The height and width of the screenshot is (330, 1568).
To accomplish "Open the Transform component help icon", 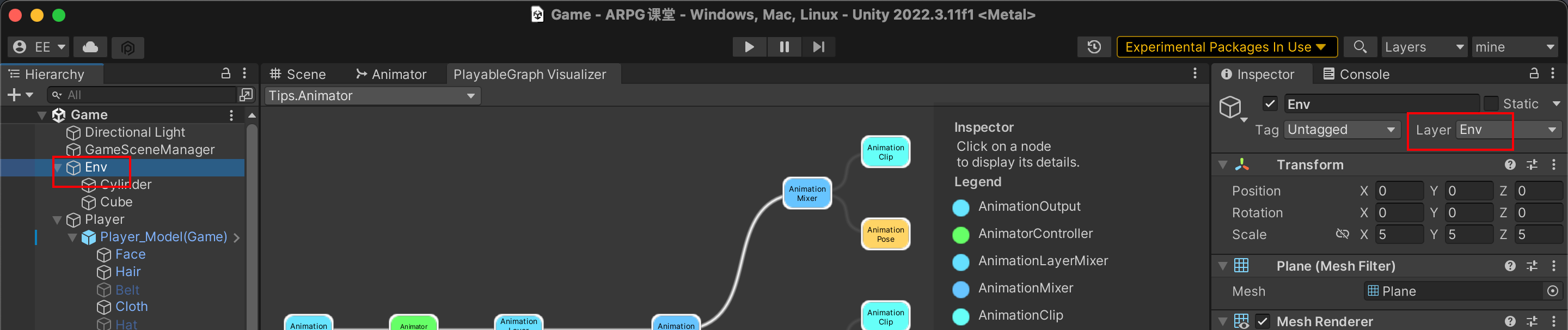I will click(1510, 165).
